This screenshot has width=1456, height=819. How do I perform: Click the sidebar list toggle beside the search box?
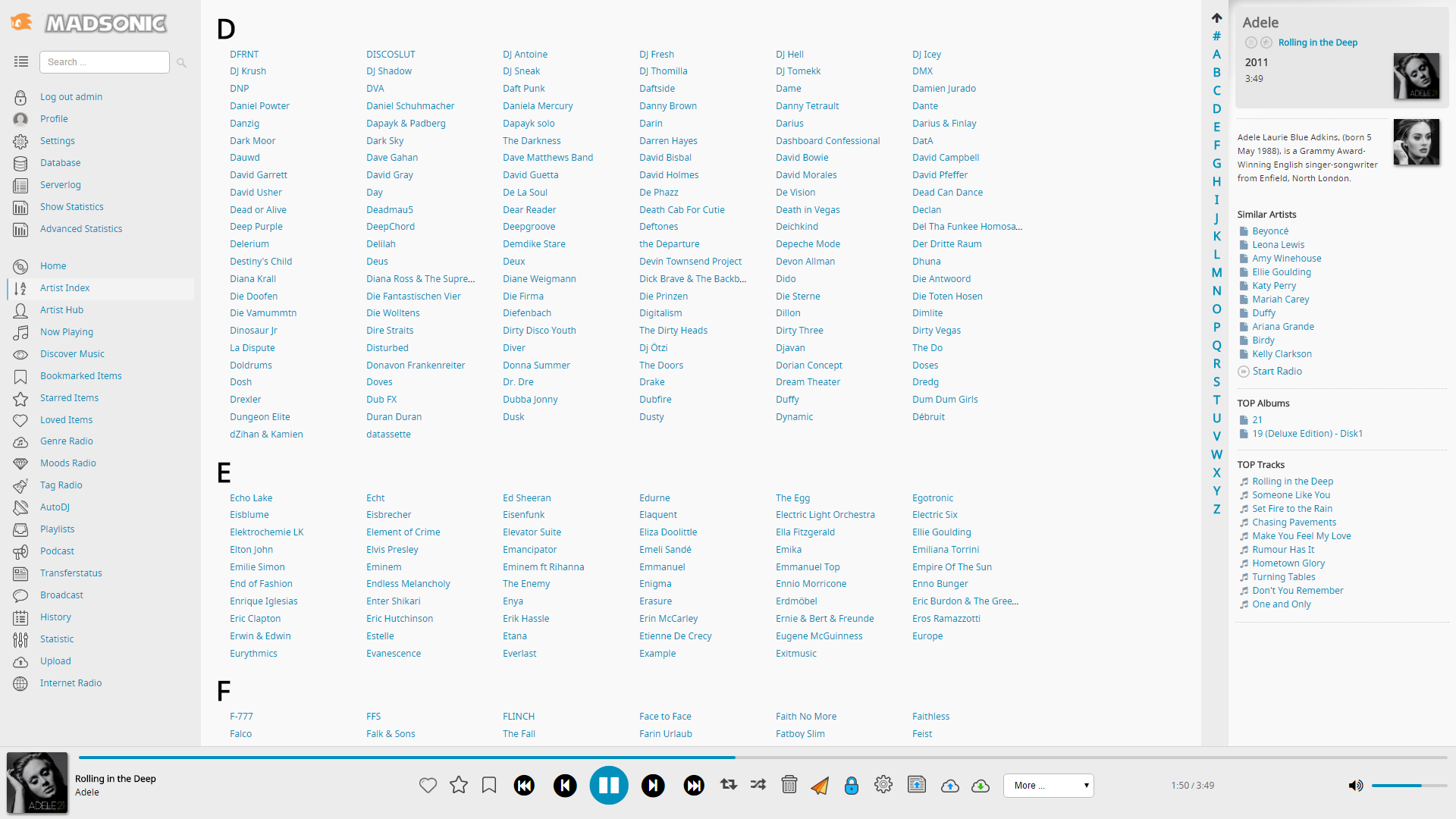[x=21, y=61]
